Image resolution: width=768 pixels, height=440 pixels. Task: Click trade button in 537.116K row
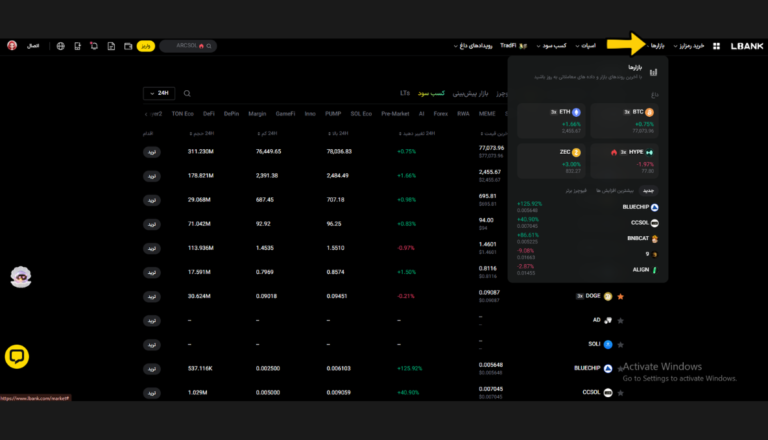[152, 369]
